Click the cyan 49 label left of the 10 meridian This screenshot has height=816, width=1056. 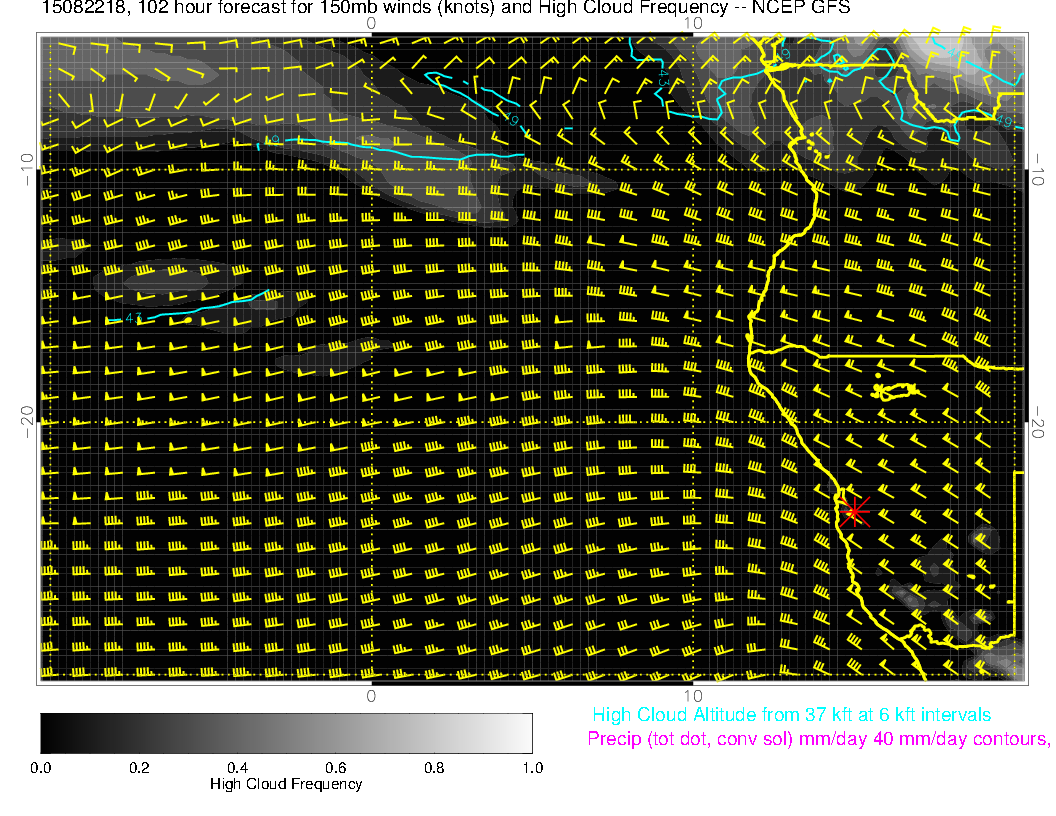coord(514,119)
